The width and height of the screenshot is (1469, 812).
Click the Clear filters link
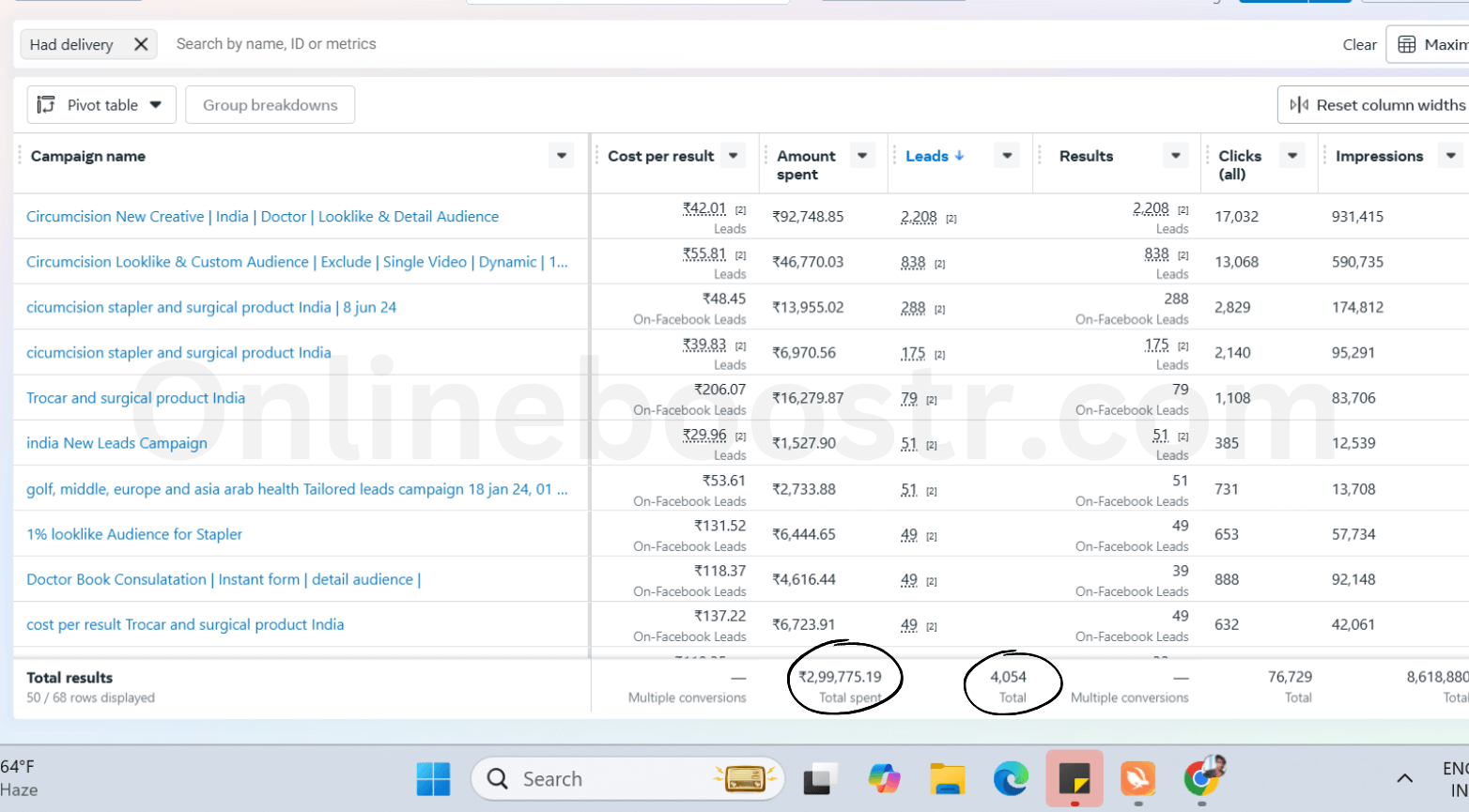(1358, 44)
